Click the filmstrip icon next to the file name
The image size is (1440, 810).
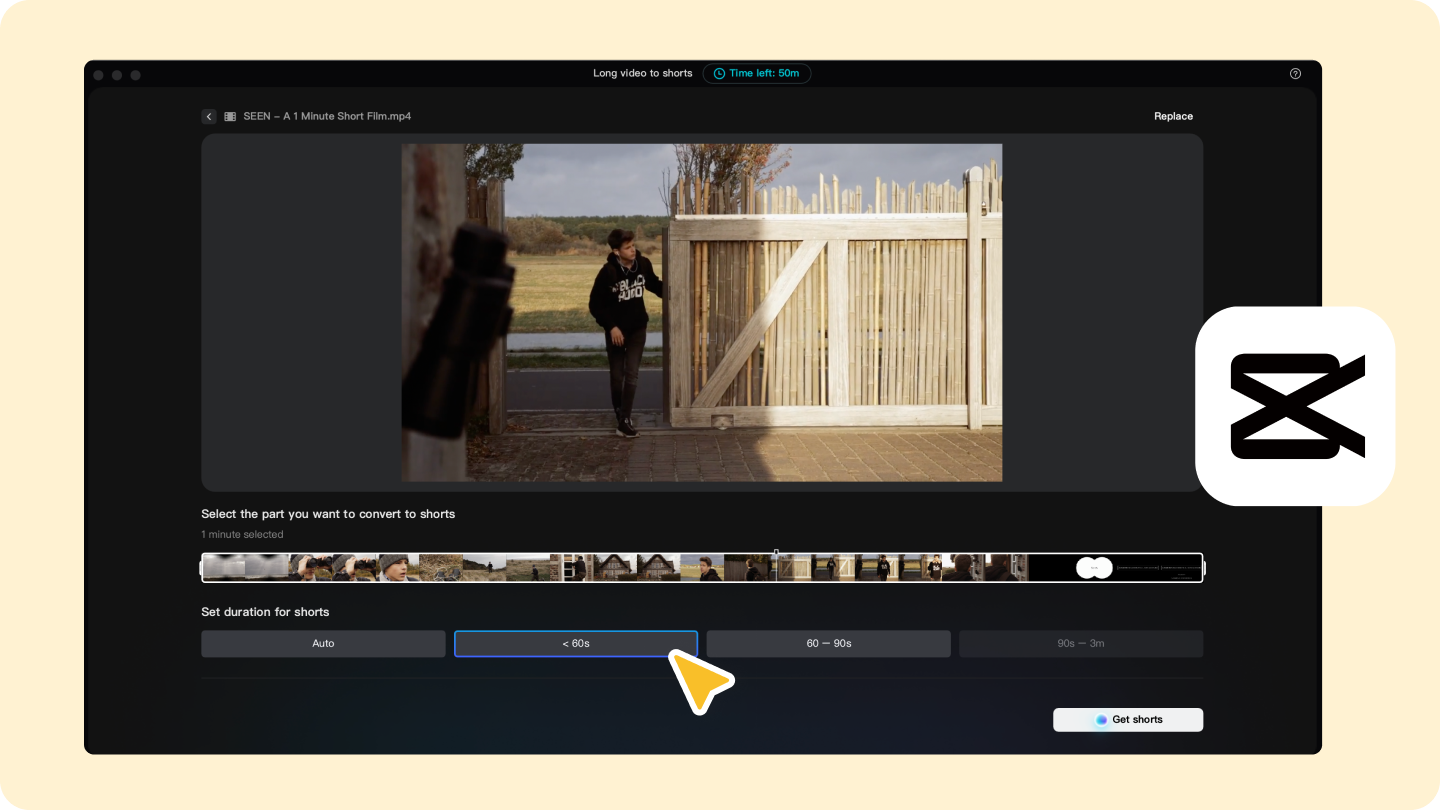pyautogui.click(x=229, y=116)
